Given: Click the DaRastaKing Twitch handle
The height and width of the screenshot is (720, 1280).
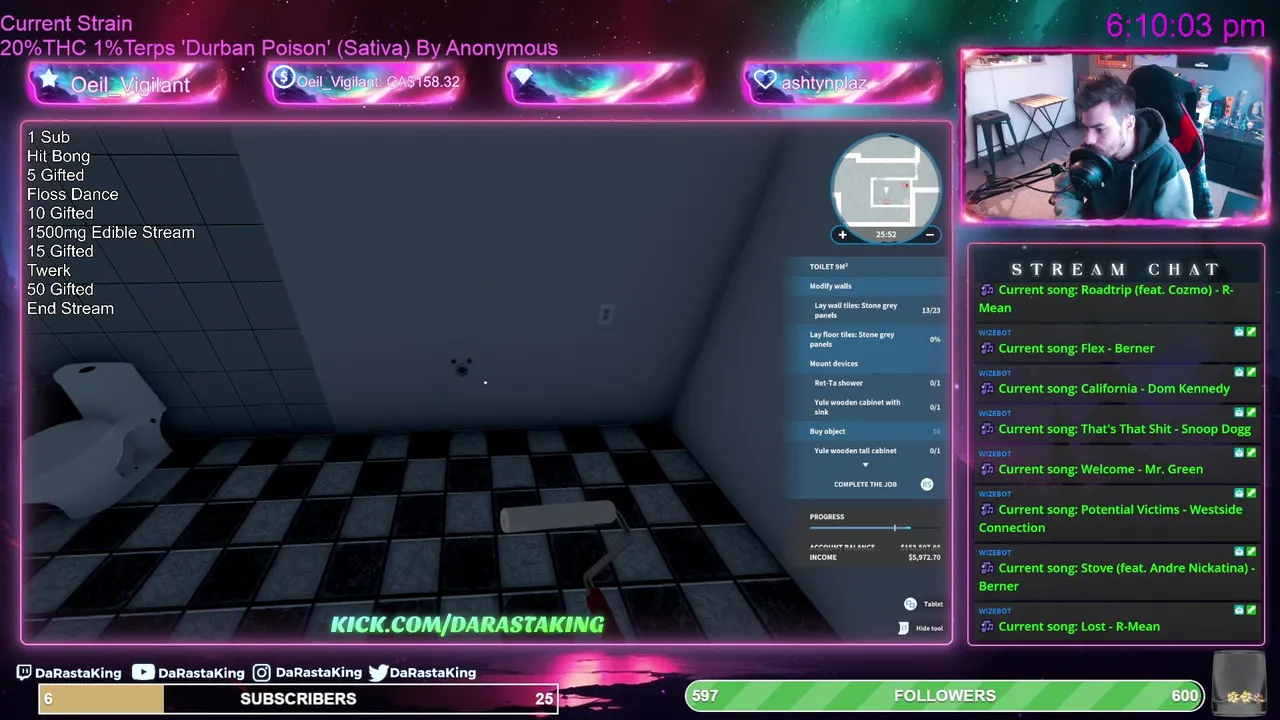Looking at the screenshot, I should coord(78,673).
